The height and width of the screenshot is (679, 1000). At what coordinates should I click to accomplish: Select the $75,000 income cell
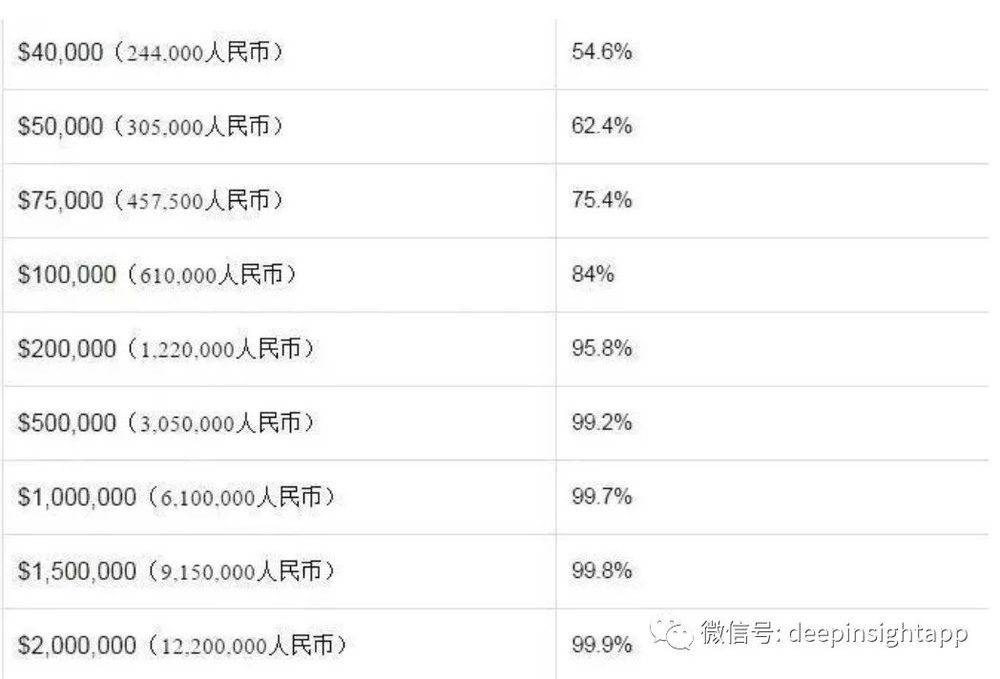[x=150, y=200]
